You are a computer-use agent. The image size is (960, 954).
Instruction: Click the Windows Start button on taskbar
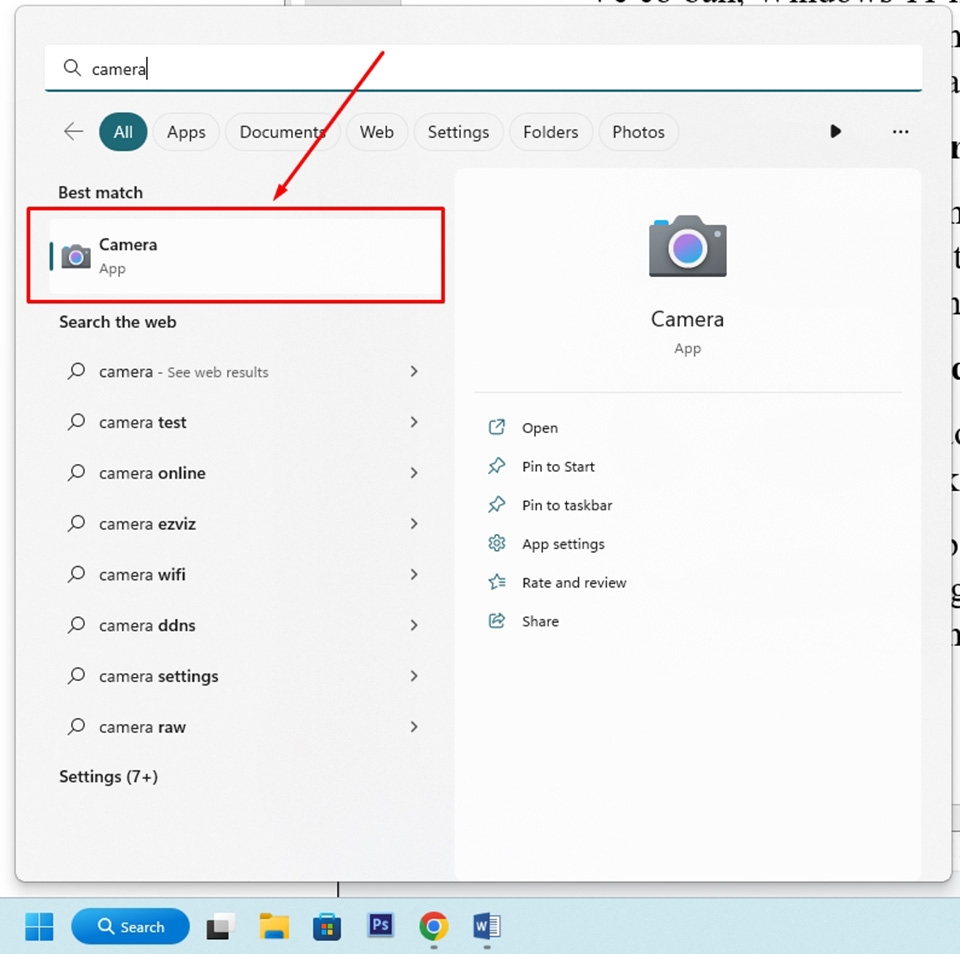tap(39, 926)
